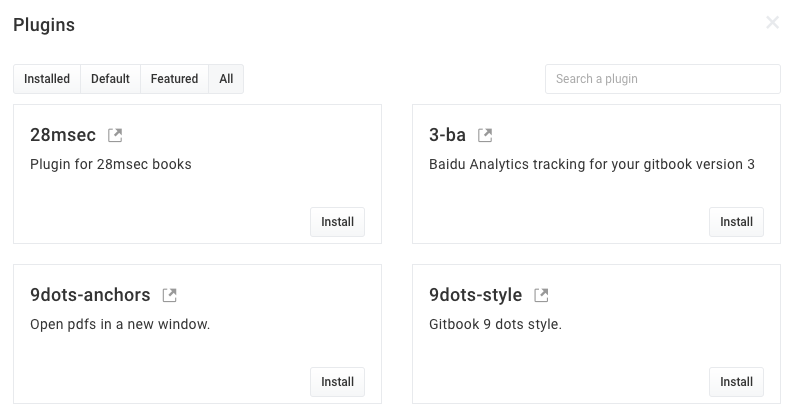Select the All plugins tab
Screen dimensions: 792x417
point(226,79)
